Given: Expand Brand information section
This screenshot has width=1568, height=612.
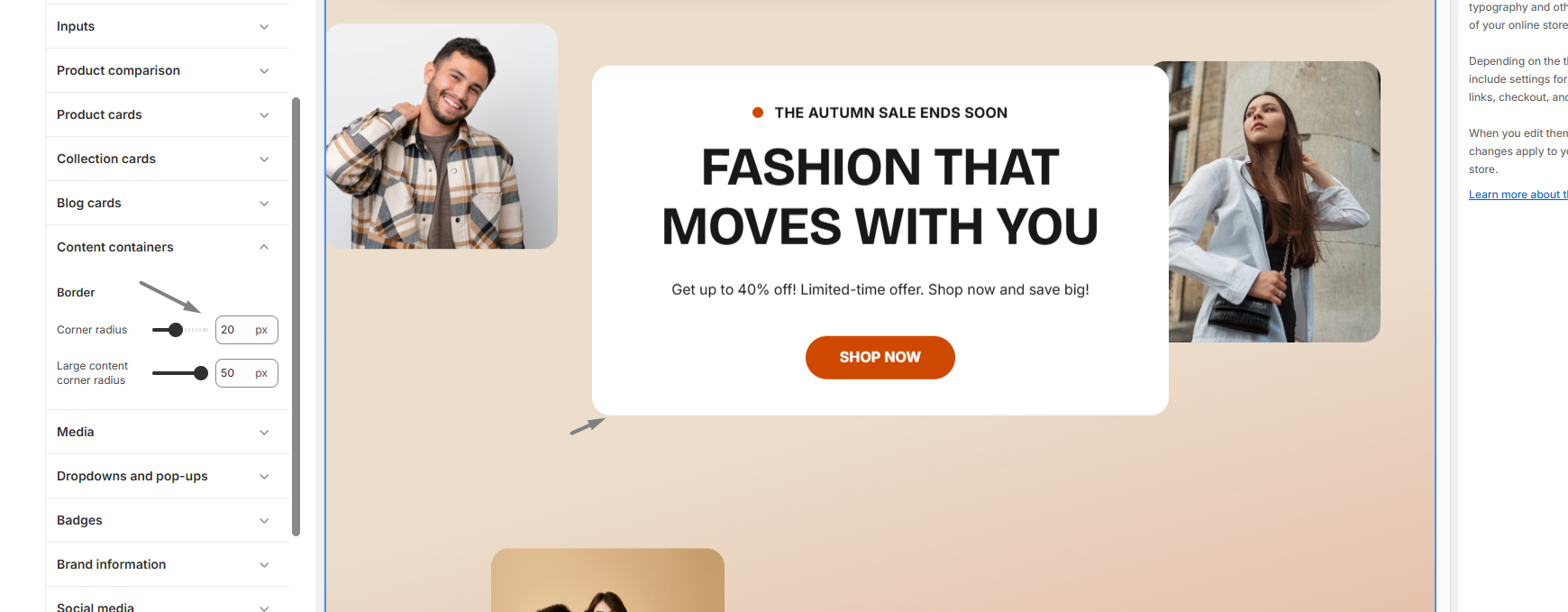Looking at the screenshot, I should pos(167,564).
